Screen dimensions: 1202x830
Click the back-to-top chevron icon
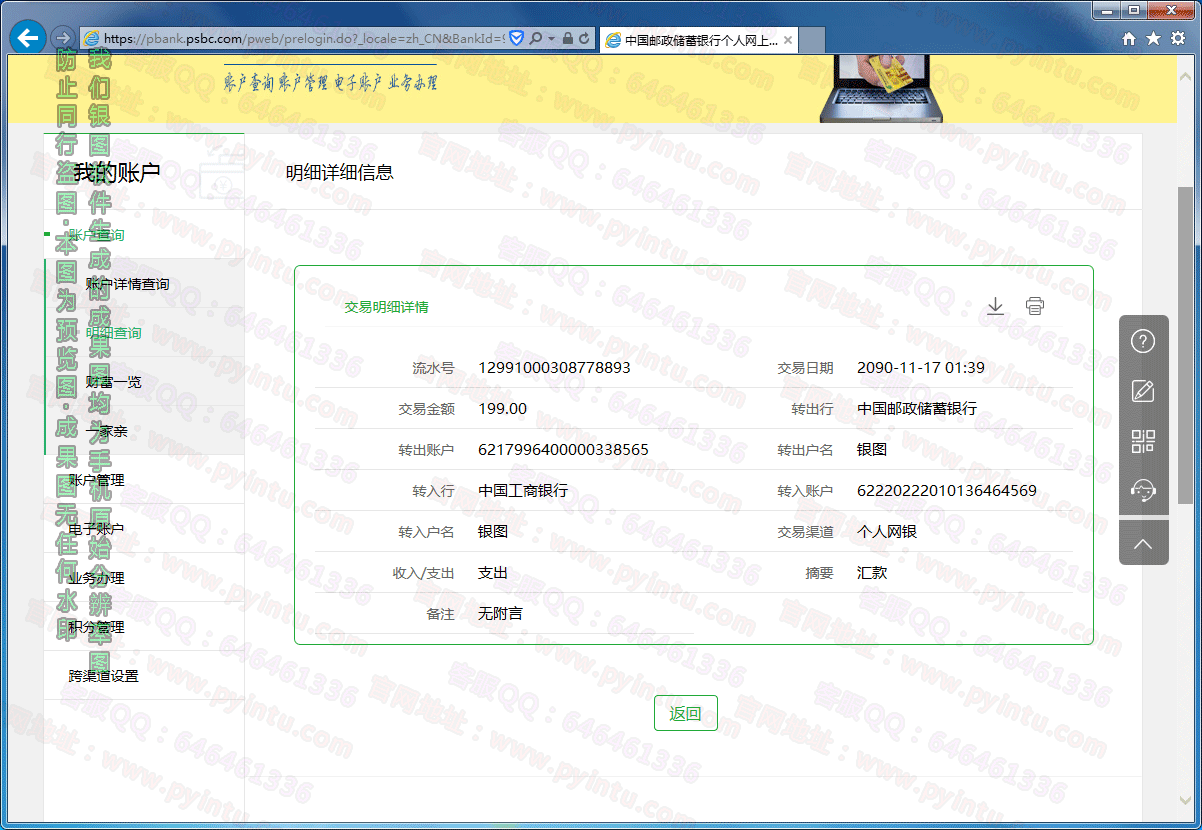click(1143, 545)
